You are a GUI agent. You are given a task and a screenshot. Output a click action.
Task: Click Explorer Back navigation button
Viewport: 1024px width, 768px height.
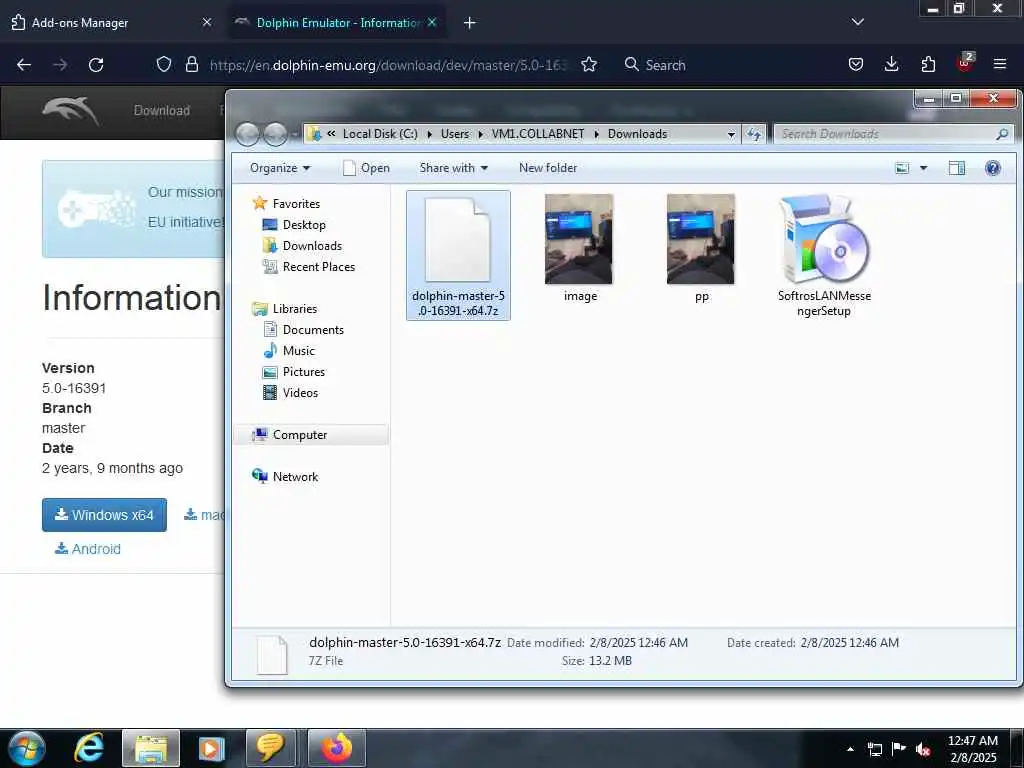[x=248, y=134]
